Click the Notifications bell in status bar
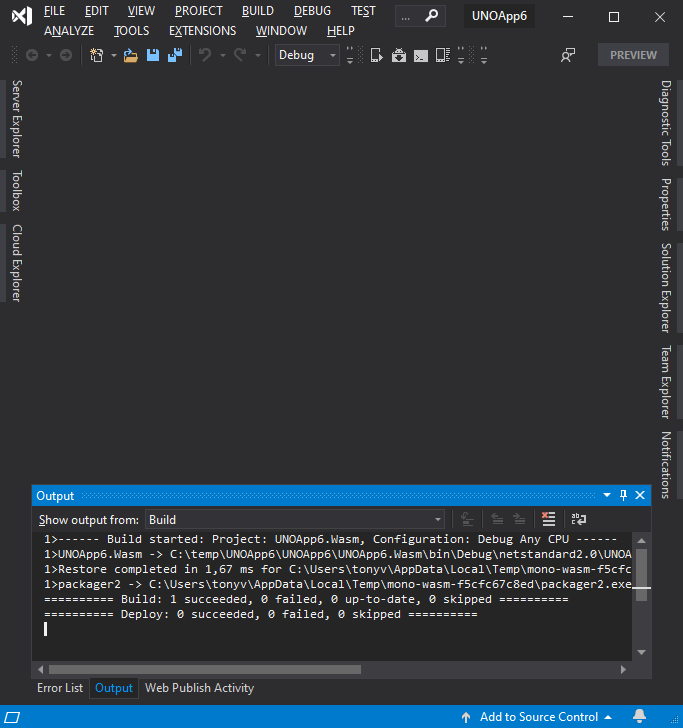 click(x=639, y=716)
